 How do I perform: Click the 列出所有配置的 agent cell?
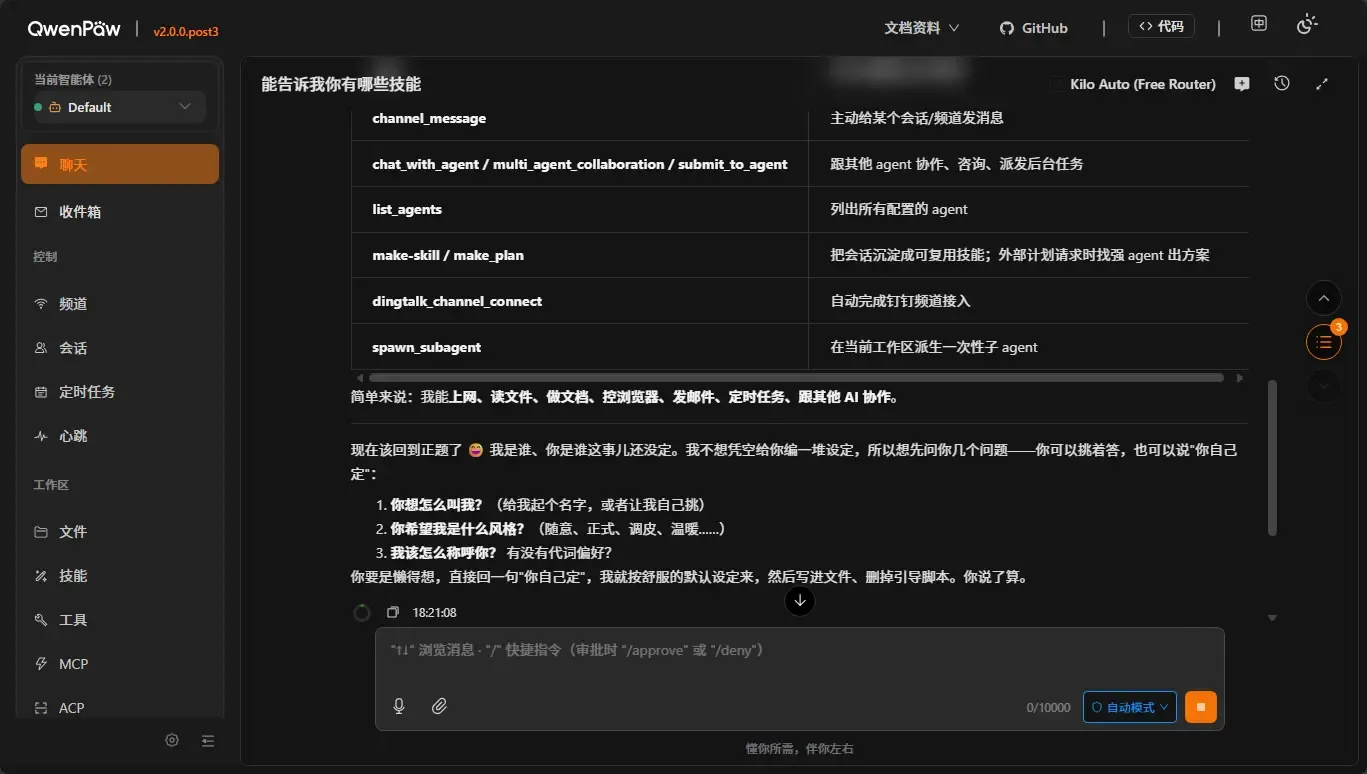[x=1029, y=209]
